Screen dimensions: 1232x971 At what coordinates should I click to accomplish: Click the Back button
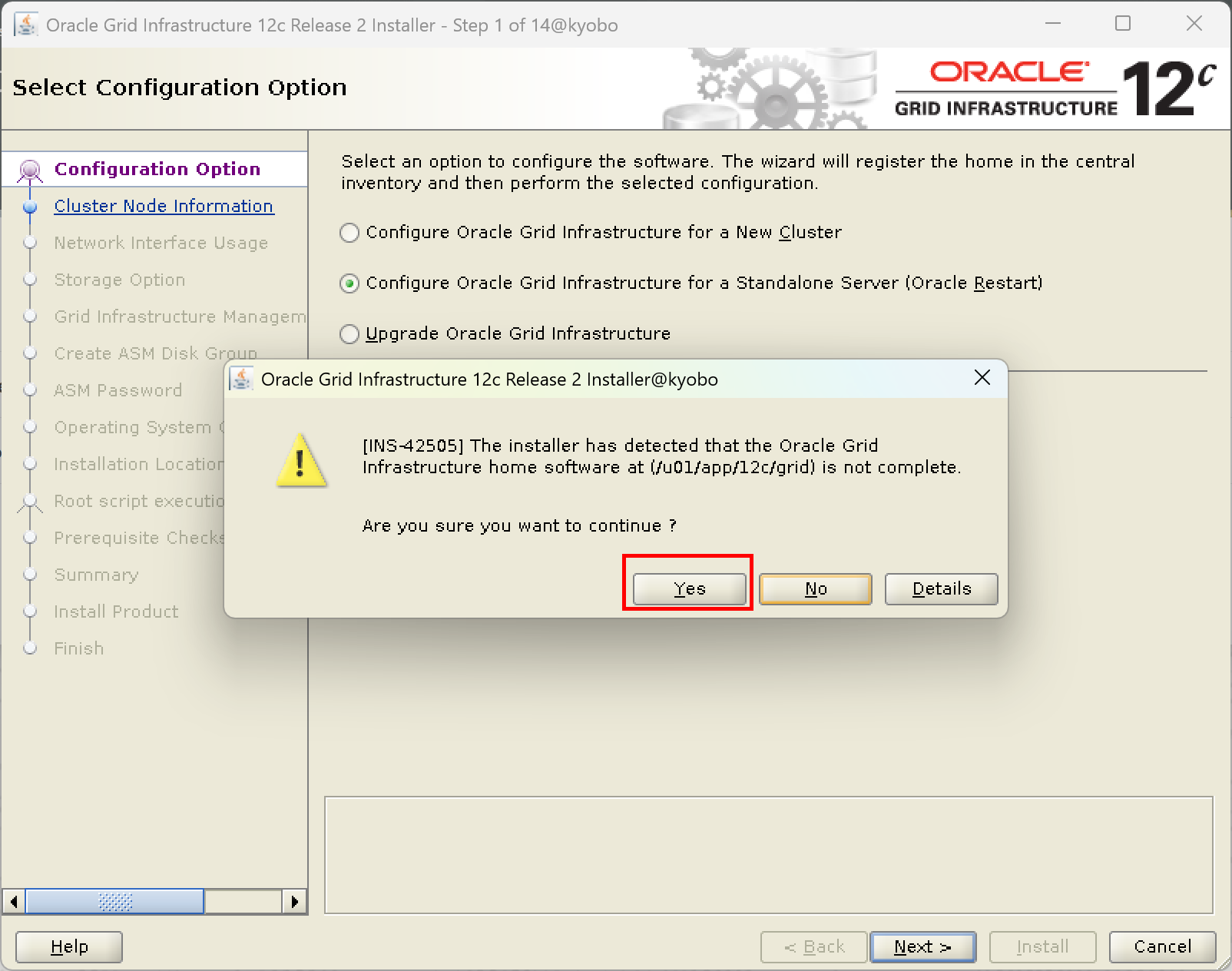pos(814,947)
